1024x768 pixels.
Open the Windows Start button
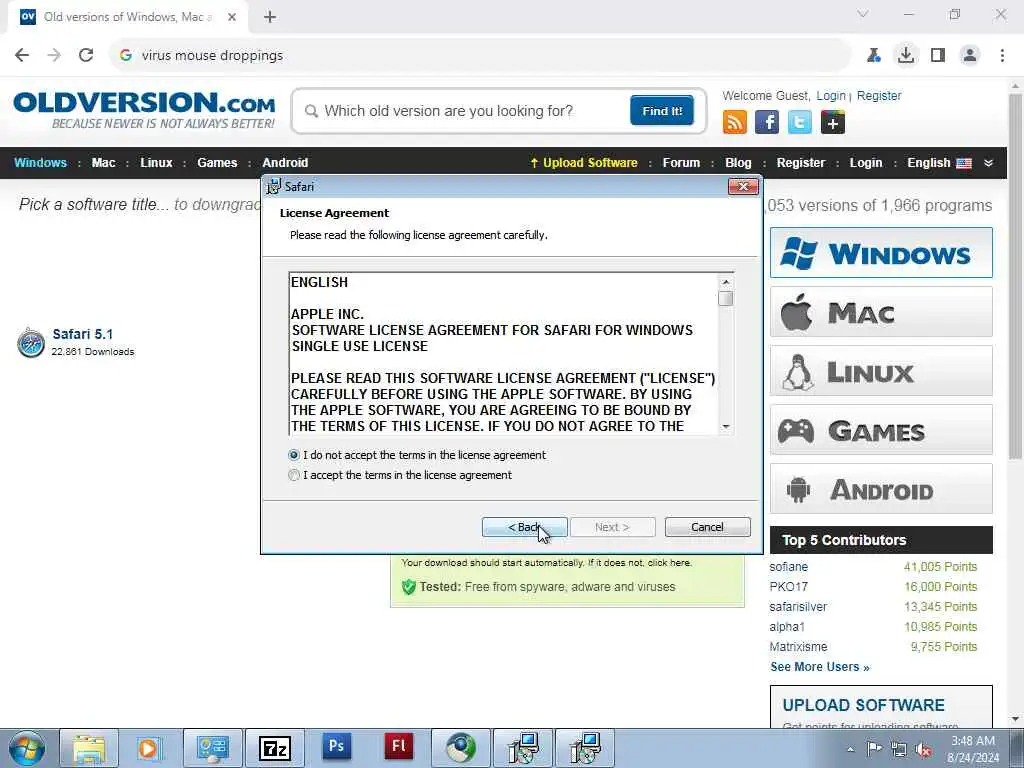(x=27, y=748)
